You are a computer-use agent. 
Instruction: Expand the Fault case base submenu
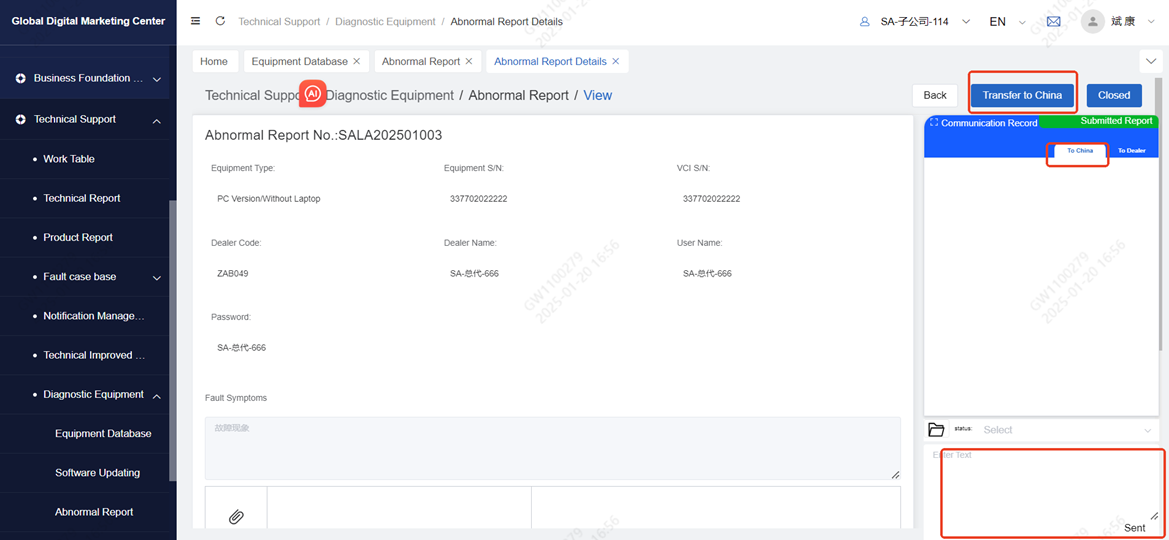157,277
